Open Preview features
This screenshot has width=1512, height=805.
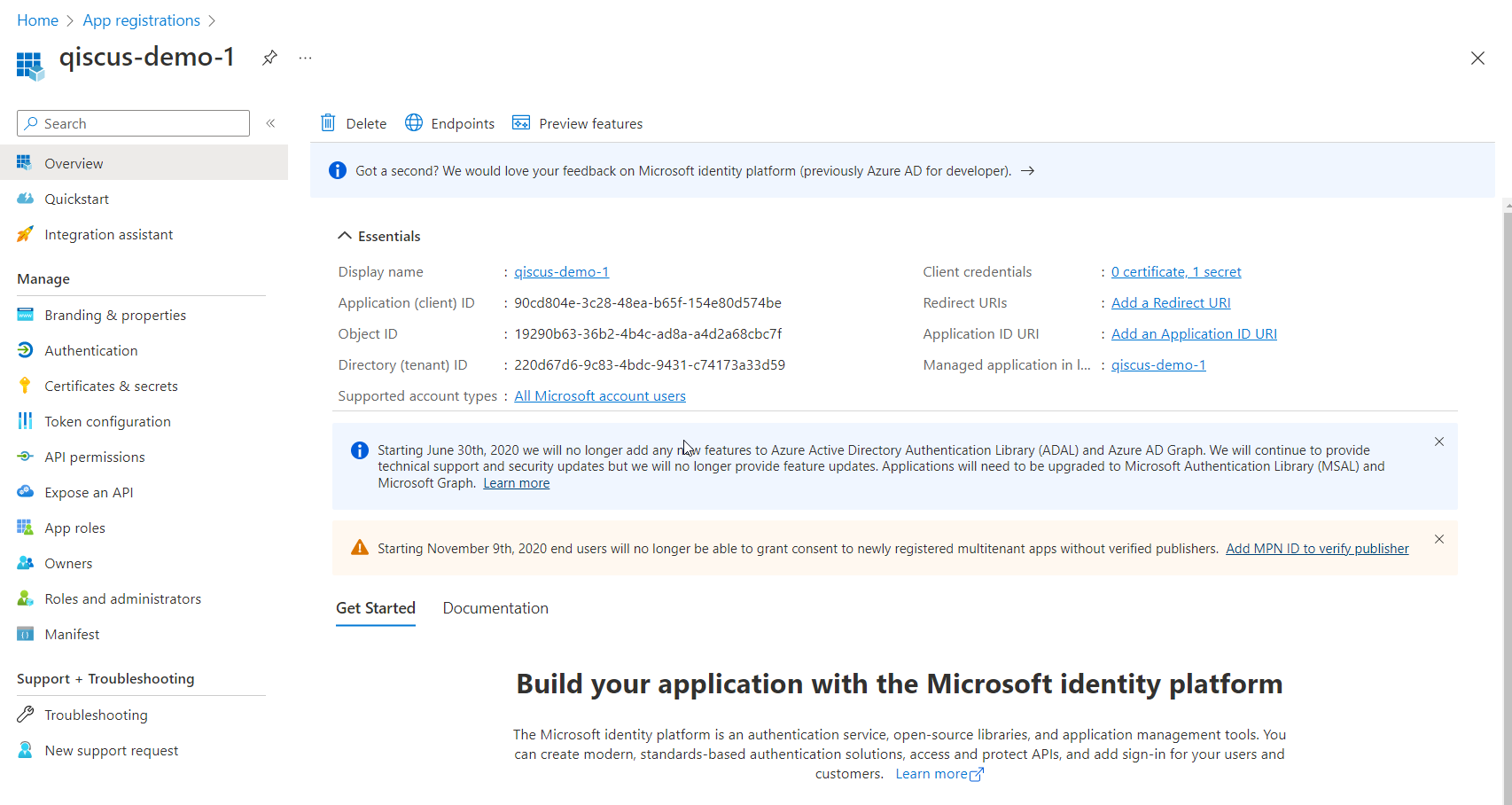point(578,123)
